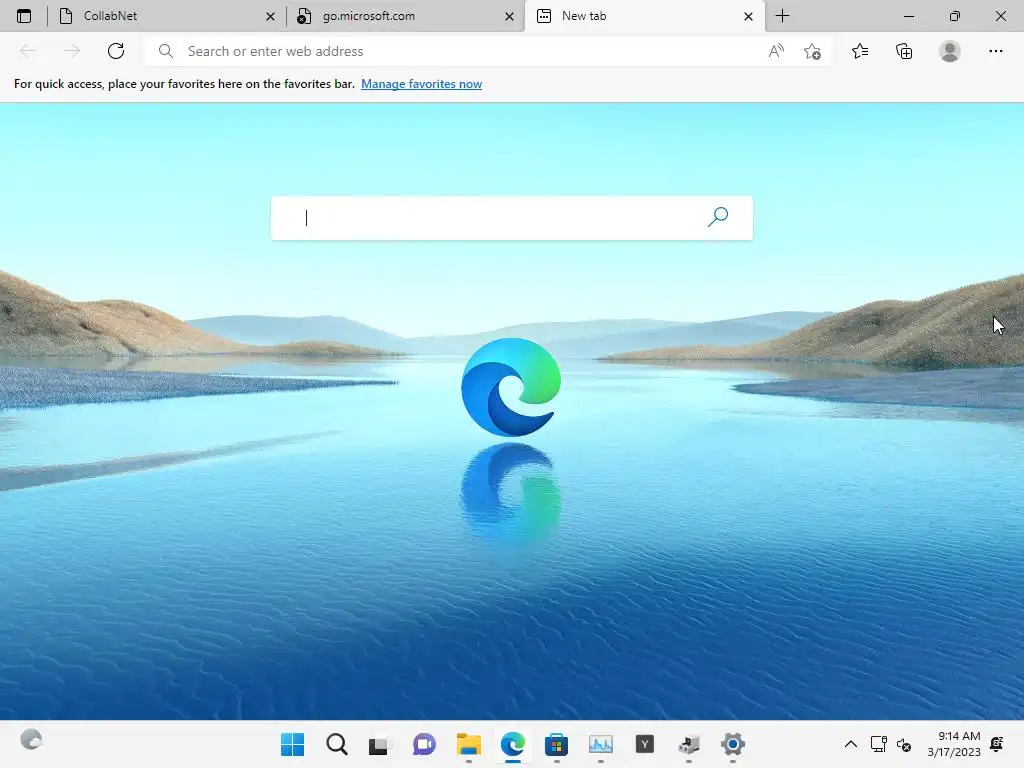This screenshot has height=768, width=1024.
Task: Click the Manage favorites now link
Action: (421, 84)
